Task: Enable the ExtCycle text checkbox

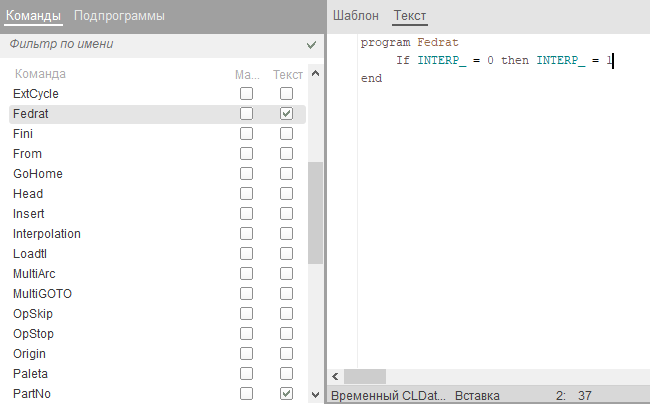Action: 286,94
